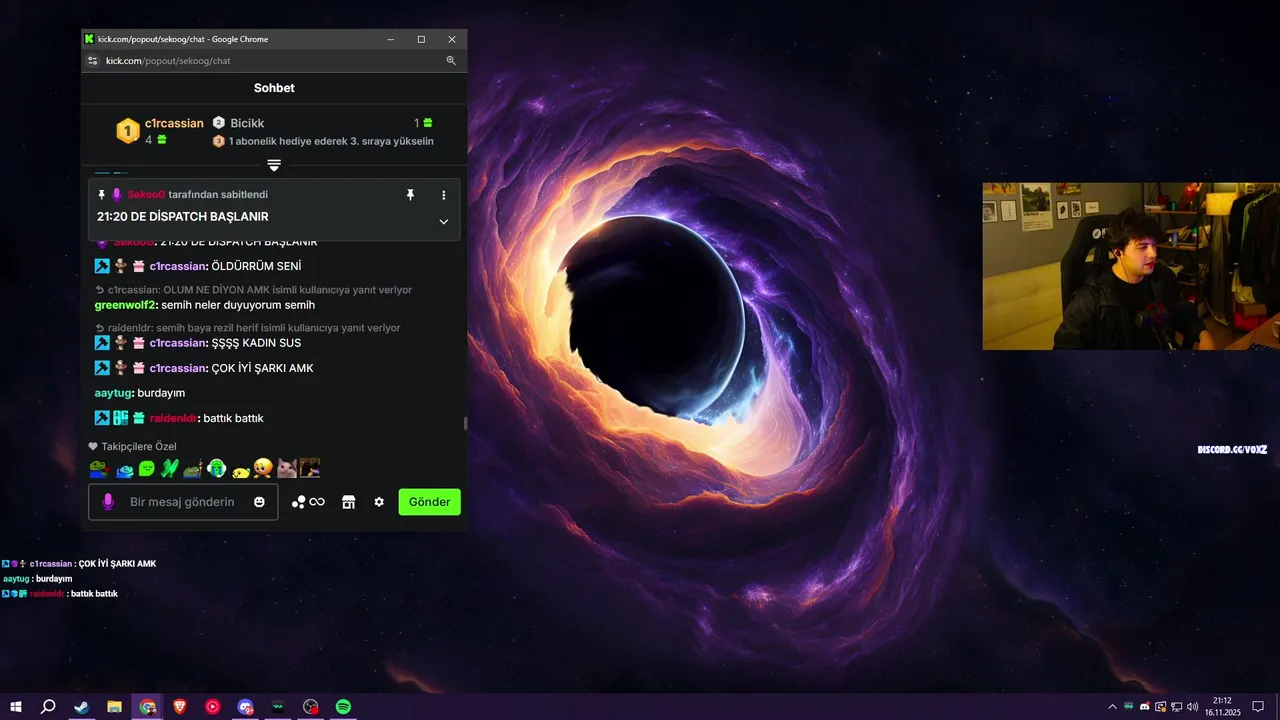Insert the yellow lying blob emote
Viewport: 1280px width, 720px height.
coord(241,470)
